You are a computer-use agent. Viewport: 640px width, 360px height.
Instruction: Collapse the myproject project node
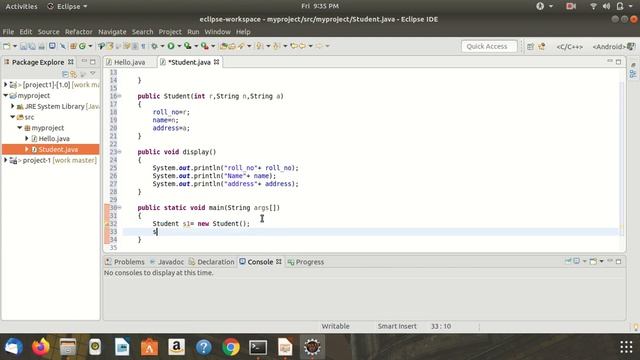[6, 95]
